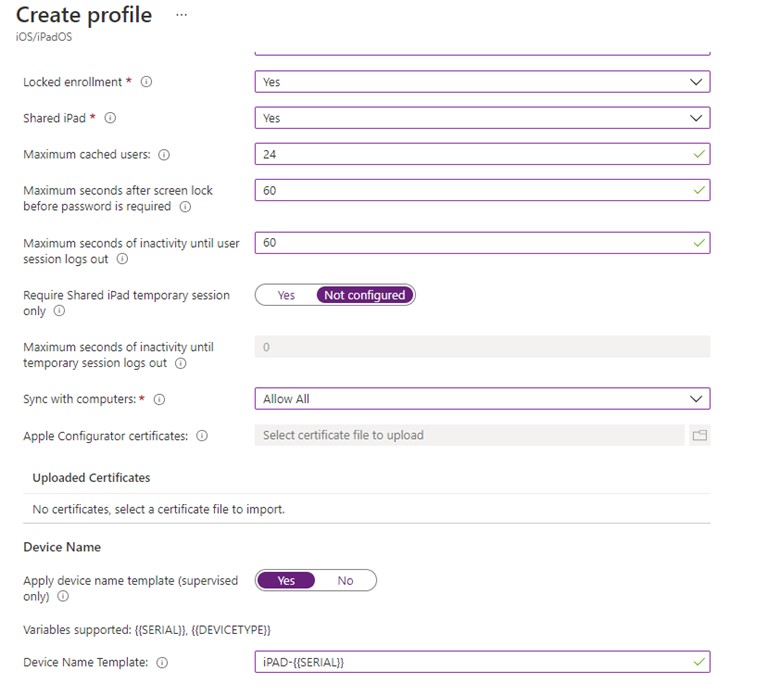Open the ellipsis menu beside Create profile
The height and width of the screenshot is (696, 780).
pos(181,15)
